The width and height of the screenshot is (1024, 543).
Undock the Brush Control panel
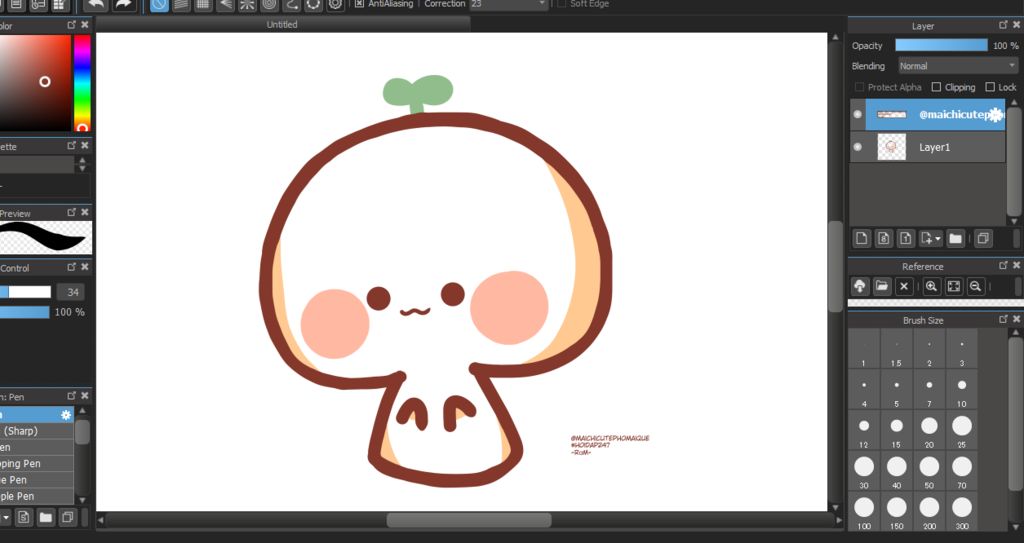(x=72, y=267)
